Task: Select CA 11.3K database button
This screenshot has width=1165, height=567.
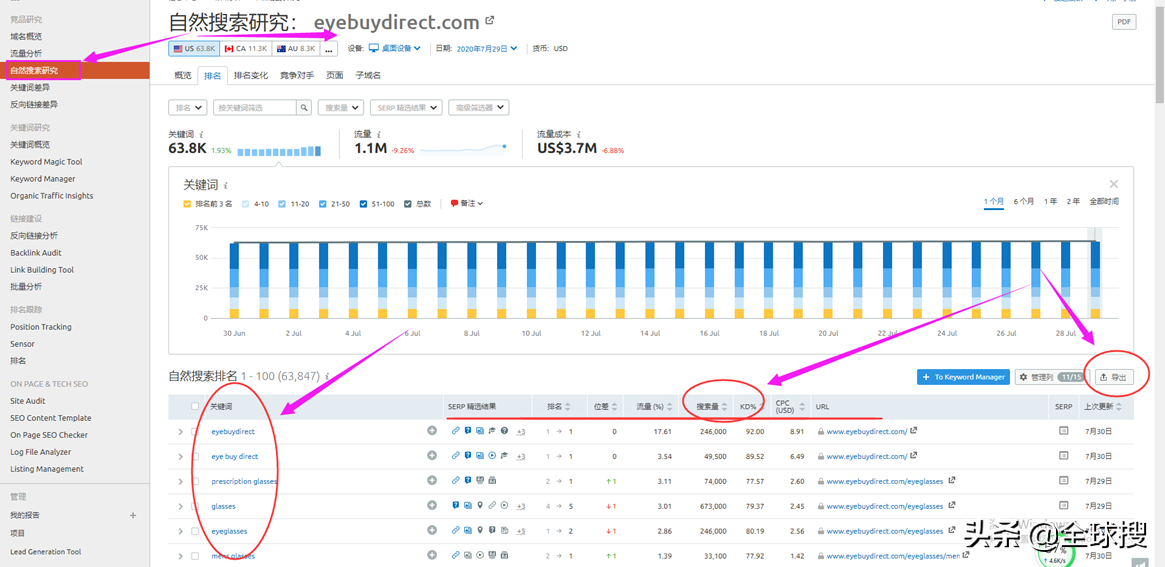Action: tap(245, 48)
